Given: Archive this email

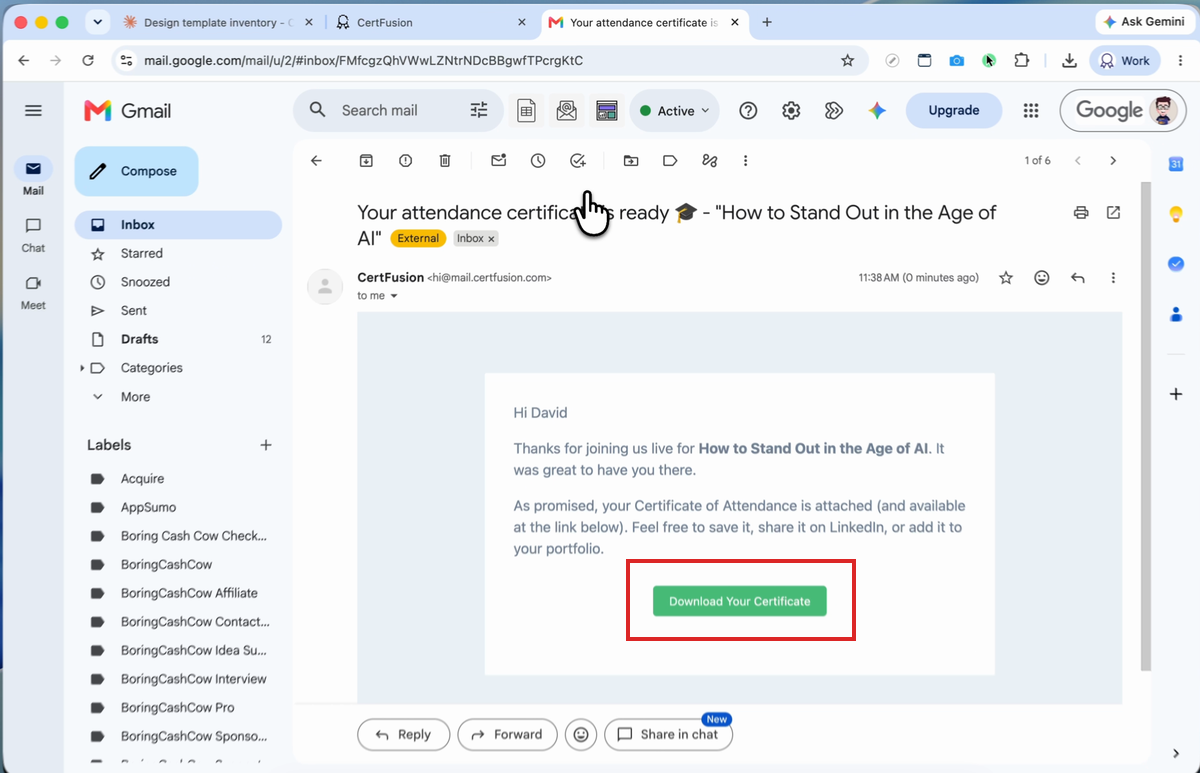Looking at the screenshot, I should (367, 161).
